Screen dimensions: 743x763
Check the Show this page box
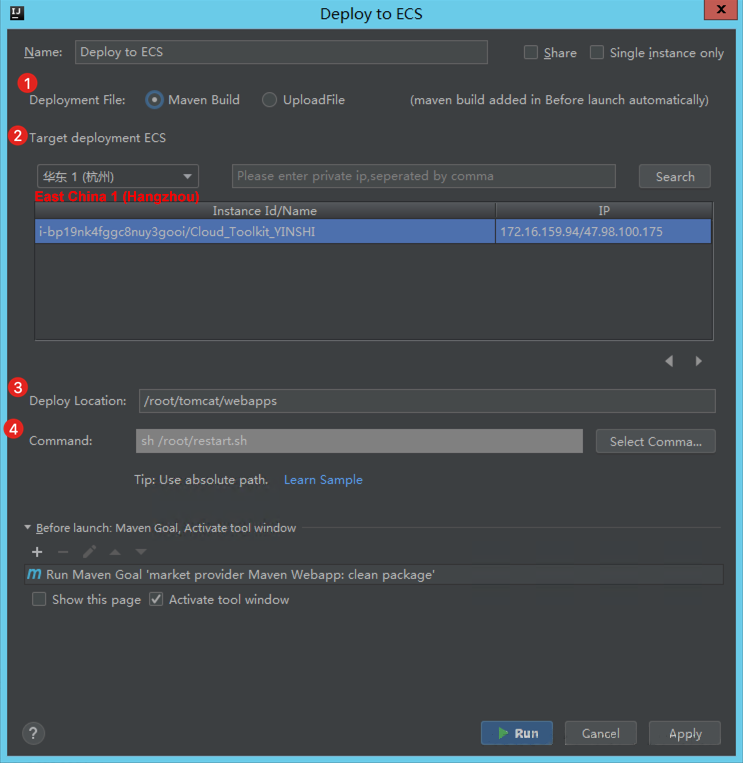(x=39, y=599)
